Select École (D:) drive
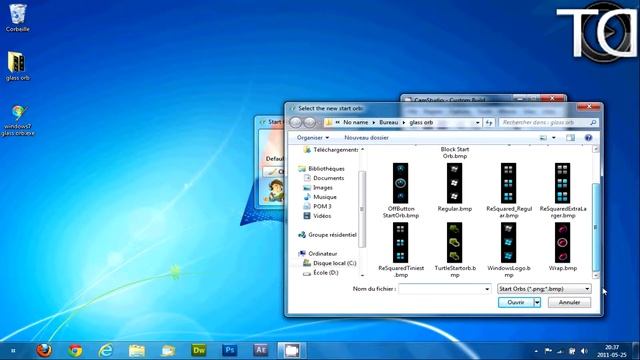This screenshot has height=360, width=640. [x=321, y=273]
